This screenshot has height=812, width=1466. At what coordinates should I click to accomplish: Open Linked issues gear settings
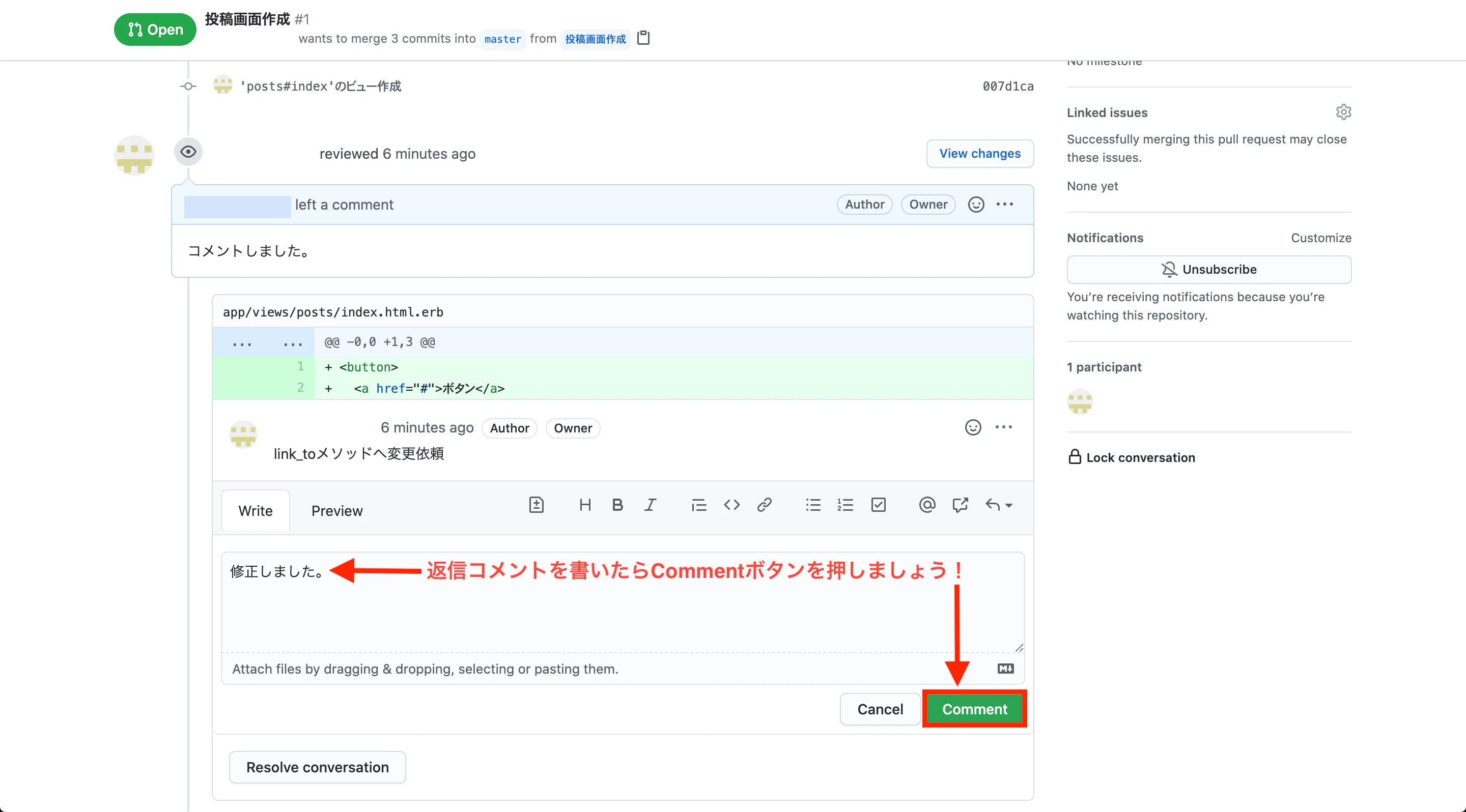(1343, 112)
